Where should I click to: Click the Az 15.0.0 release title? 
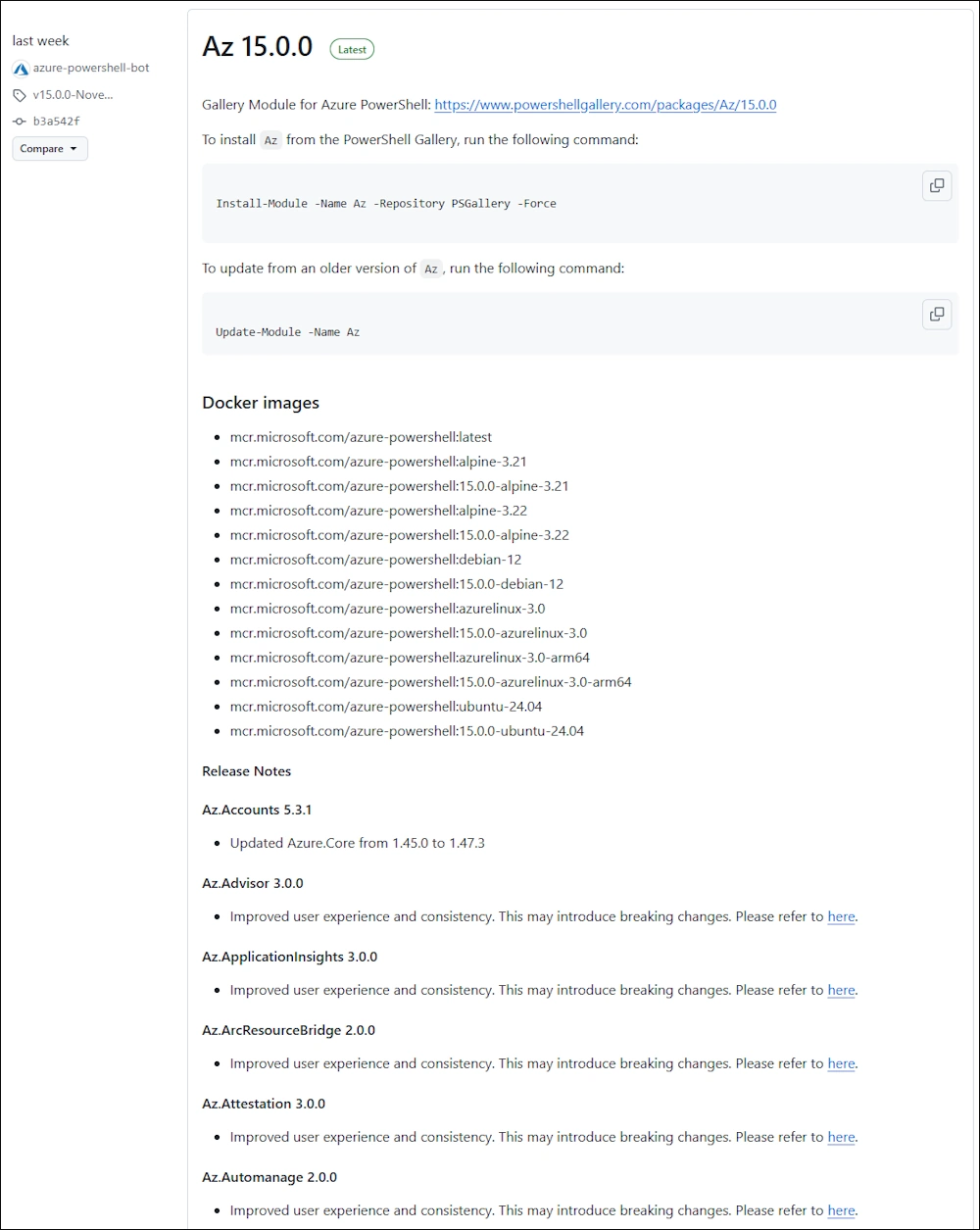pyautogui.click(x=257, y=47)
